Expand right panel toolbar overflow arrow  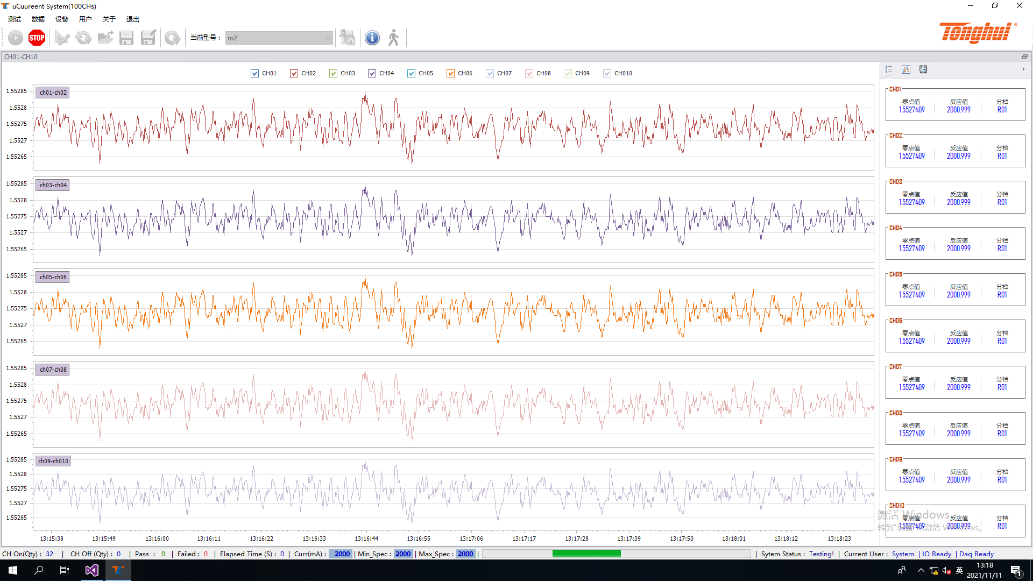pyautogui.click(x=1025, y=69)
